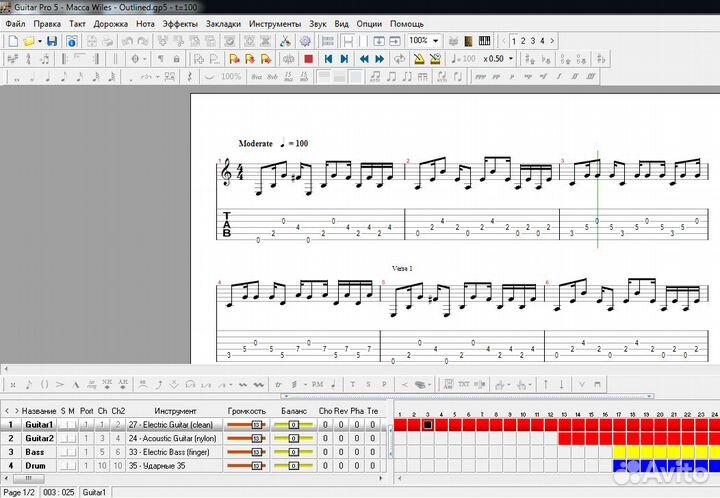Screen dimensions: 720x498
Task: Select the Guitar2 track name
Action: (39, 438)
